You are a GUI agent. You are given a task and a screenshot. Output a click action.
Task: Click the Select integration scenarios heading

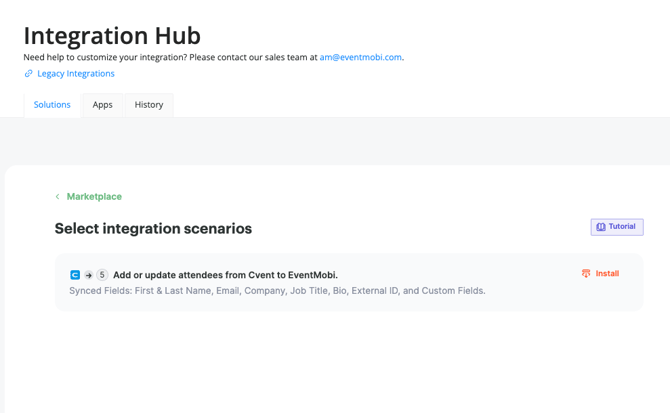tap(153, 229)
